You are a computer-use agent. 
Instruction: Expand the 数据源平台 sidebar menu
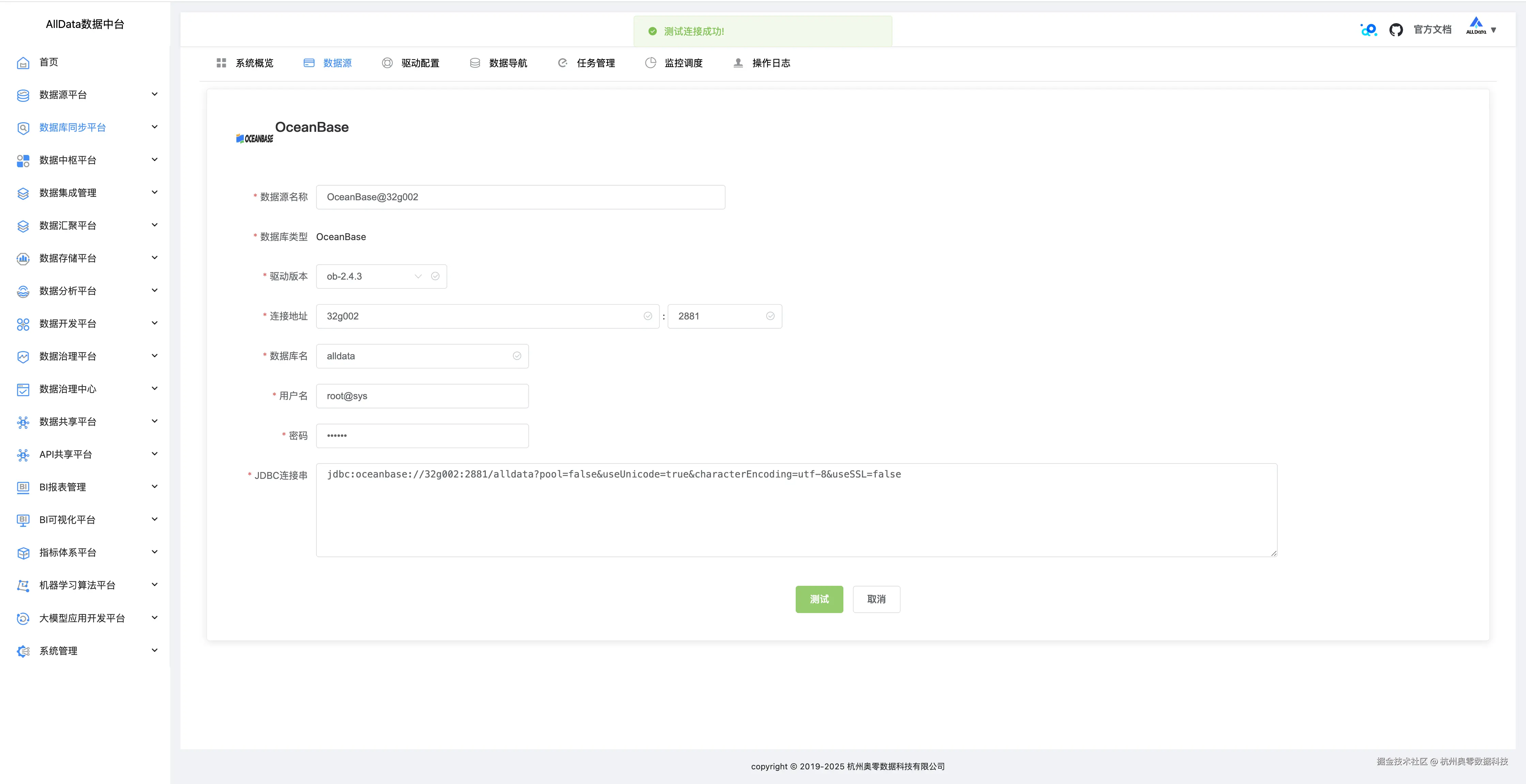tap(155, 95)
